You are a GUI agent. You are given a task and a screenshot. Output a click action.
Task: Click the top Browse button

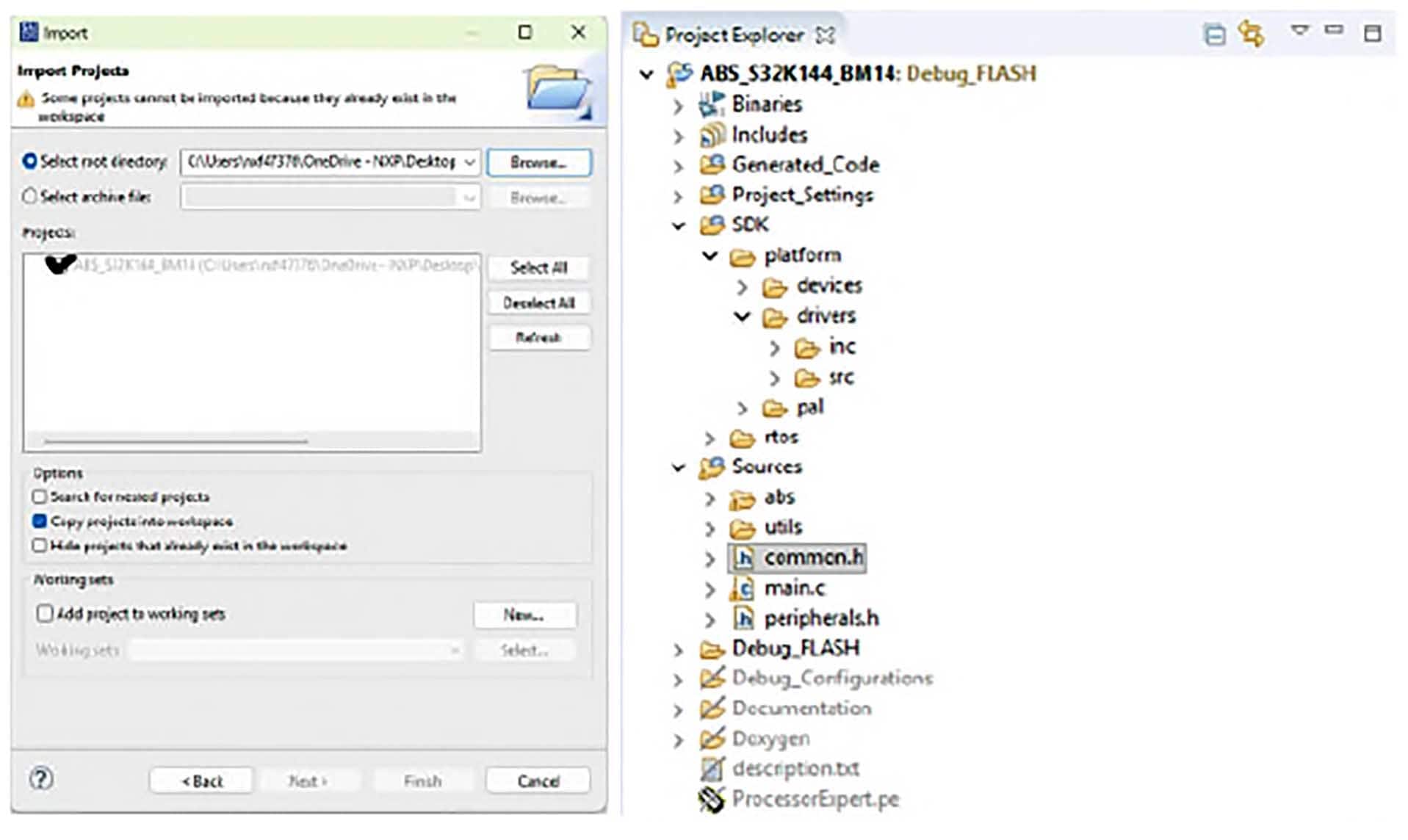[x=538, y=162]
